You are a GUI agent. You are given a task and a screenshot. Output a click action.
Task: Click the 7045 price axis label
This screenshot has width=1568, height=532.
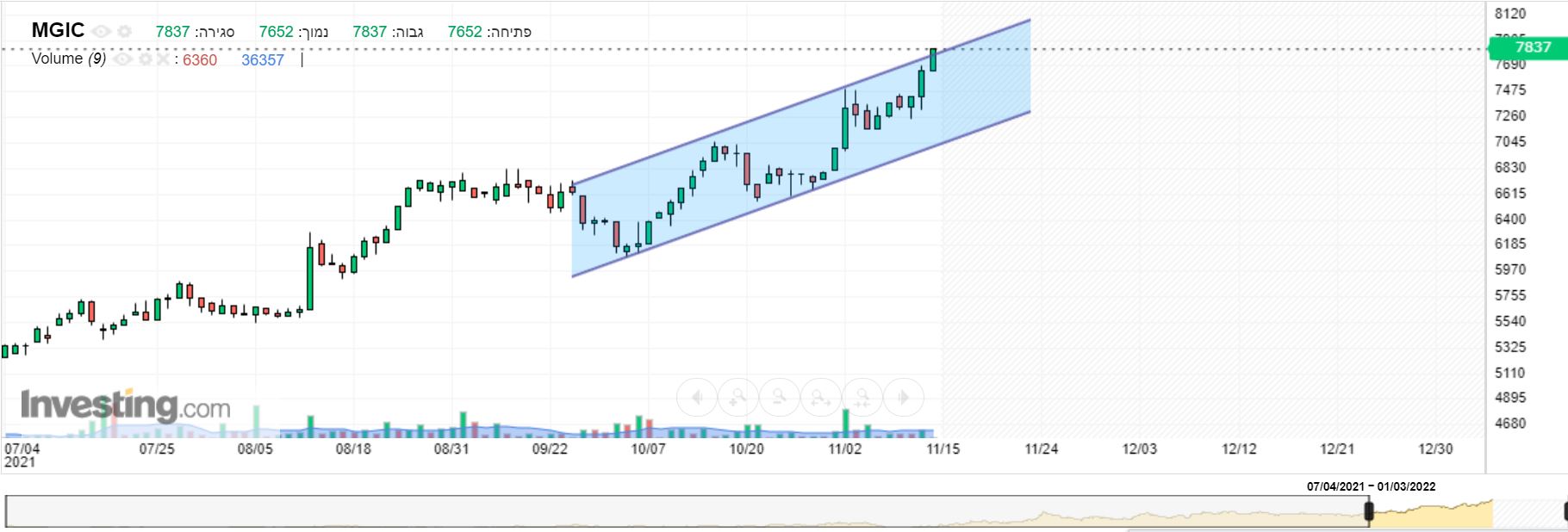click(x=1510, y=141)
